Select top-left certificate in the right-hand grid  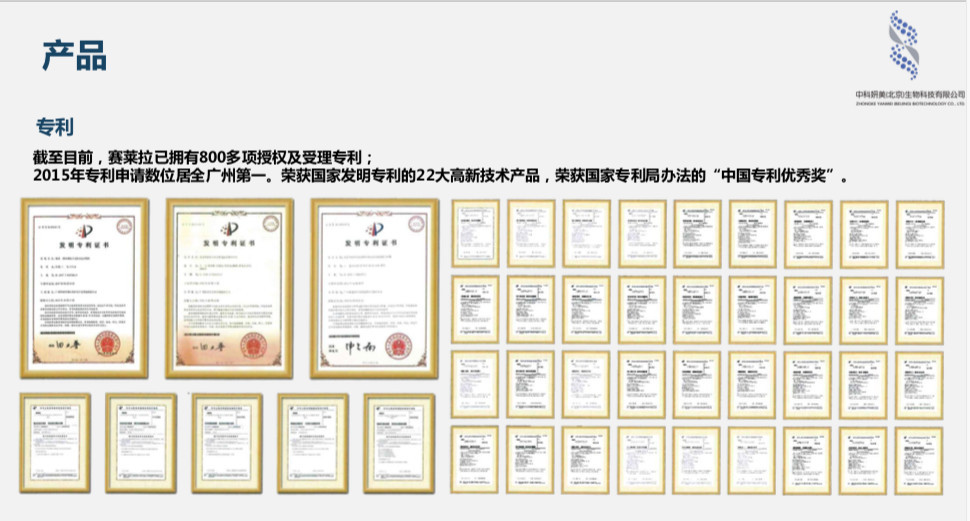click(475, 233)
